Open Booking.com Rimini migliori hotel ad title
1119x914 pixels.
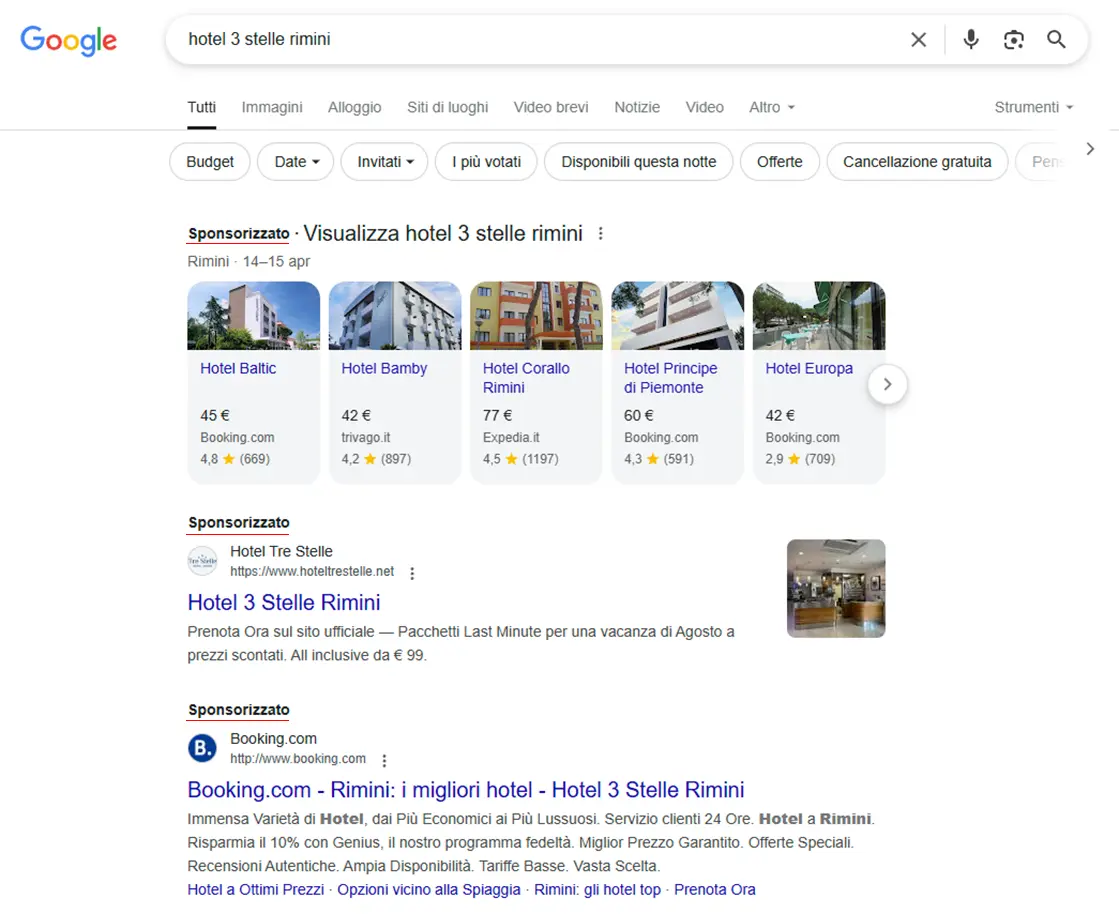click(x=466, y=790)
